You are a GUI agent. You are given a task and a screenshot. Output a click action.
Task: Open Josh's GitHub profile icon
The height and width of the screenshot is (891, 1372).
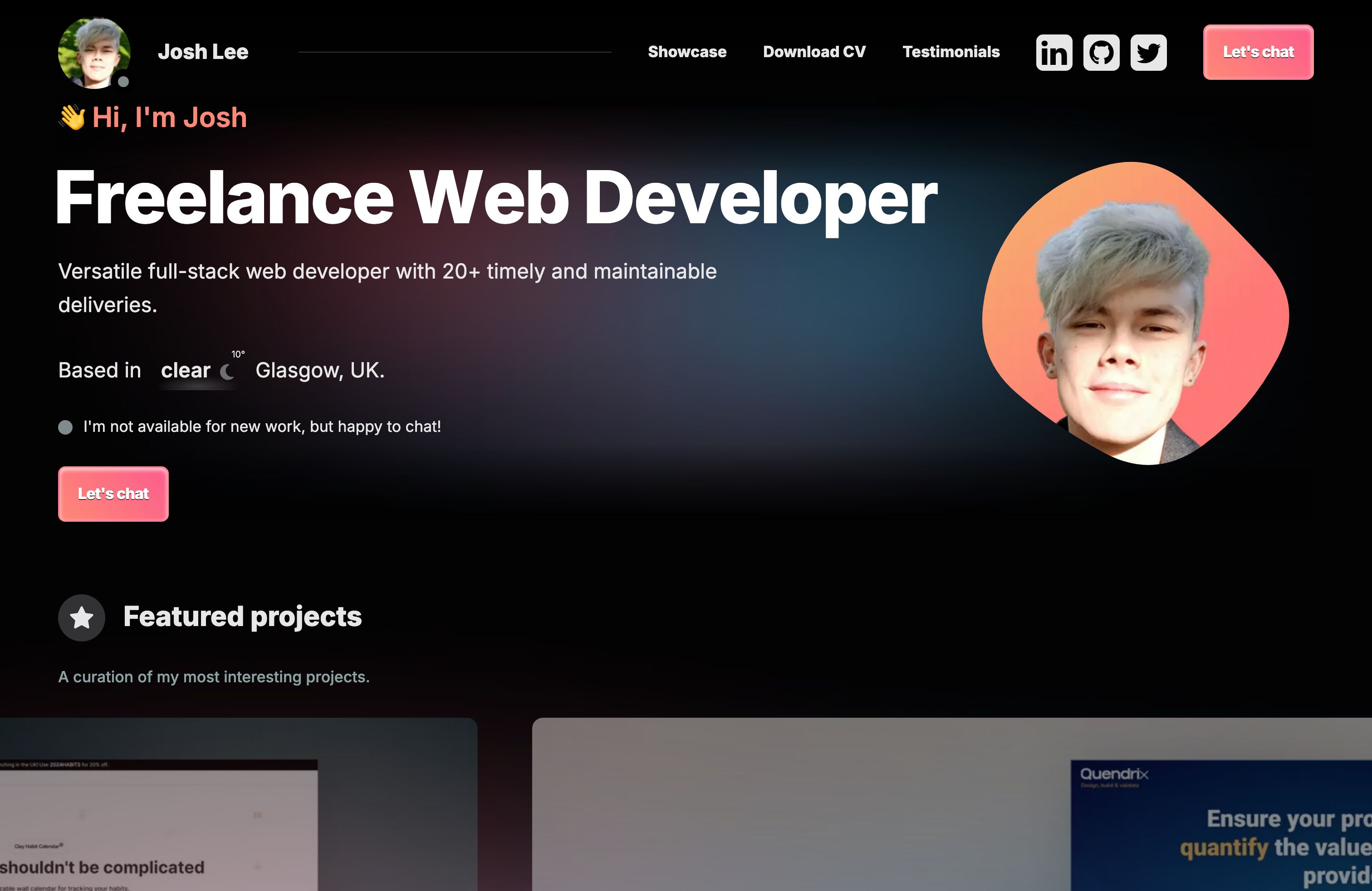pos(1102,53)
